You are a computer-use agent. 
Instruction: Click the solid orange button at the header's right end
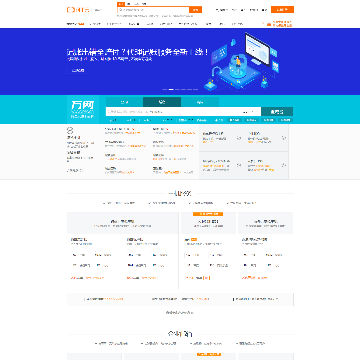282,10
